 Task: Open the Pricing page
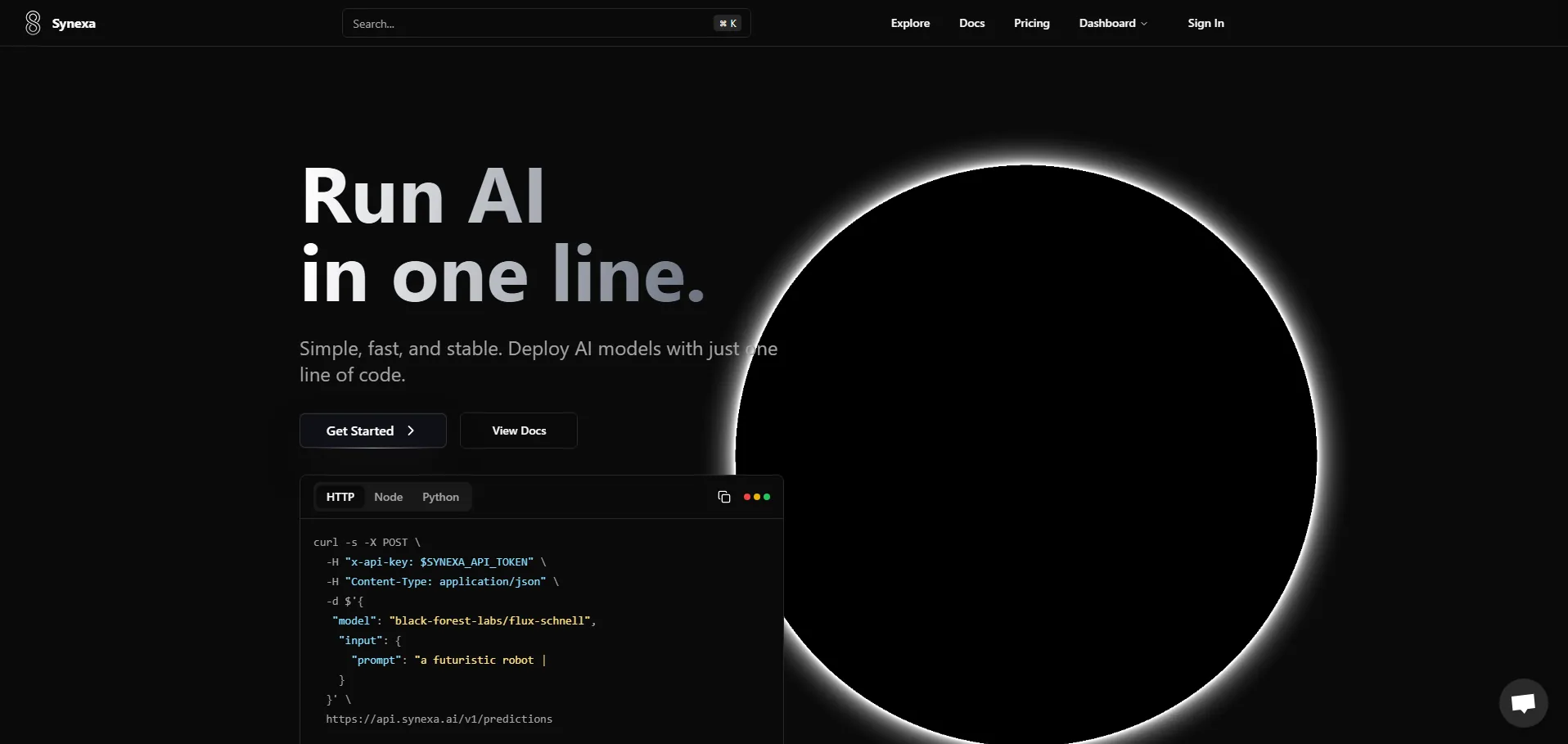click(1031, 23)
